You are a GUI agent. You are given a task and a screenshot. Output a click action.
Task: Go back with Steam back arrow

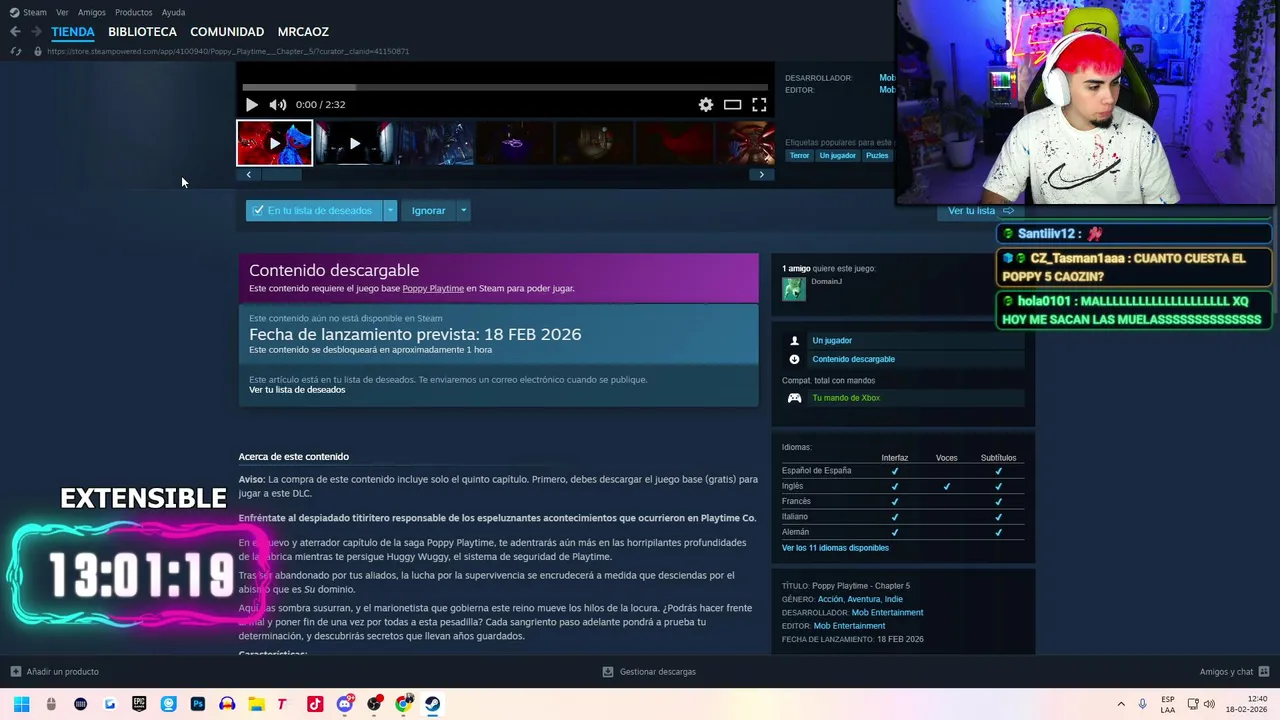click(x=15, y=32)
